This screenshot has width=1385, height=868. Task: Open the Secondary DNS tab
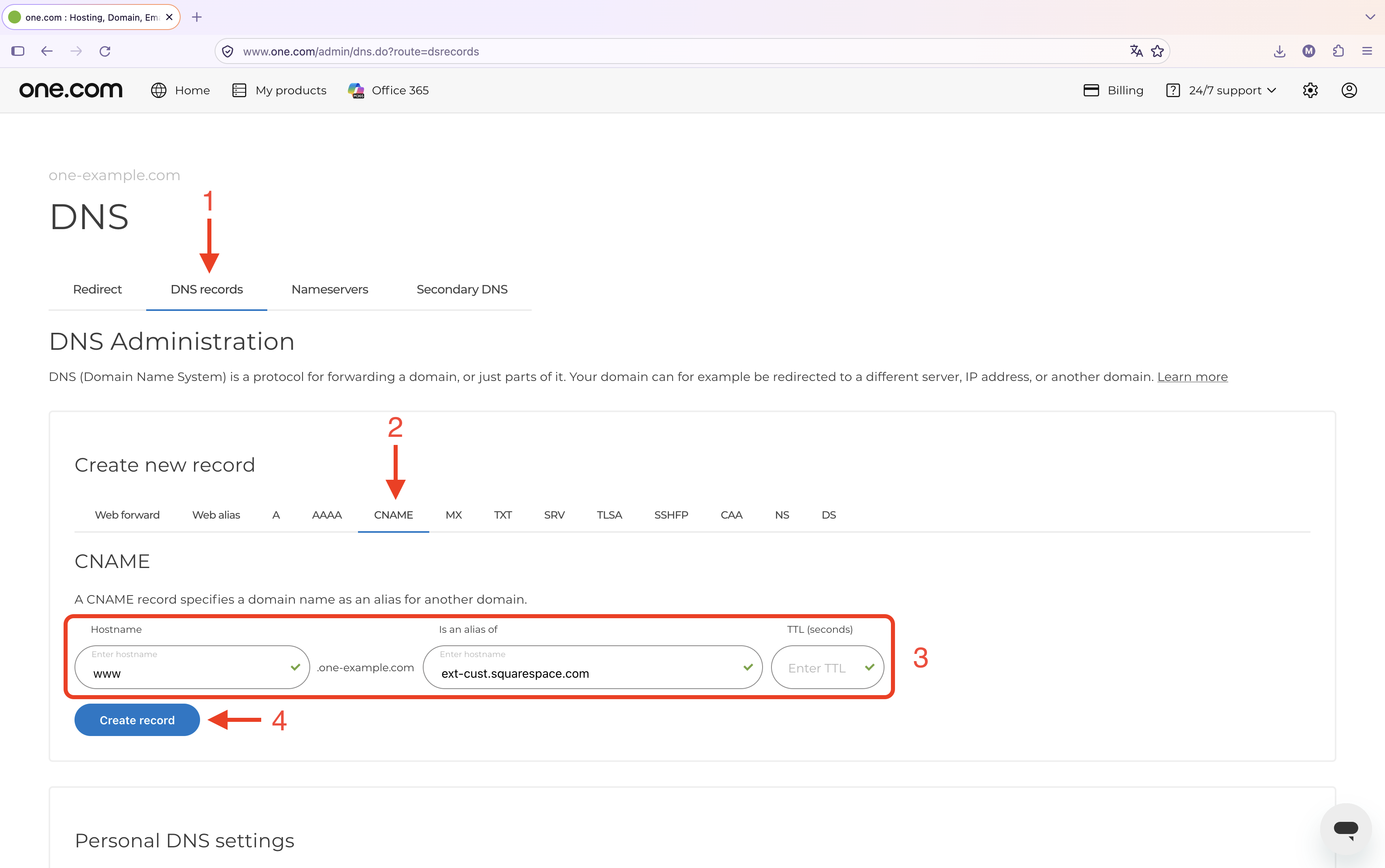click(462, 289)
